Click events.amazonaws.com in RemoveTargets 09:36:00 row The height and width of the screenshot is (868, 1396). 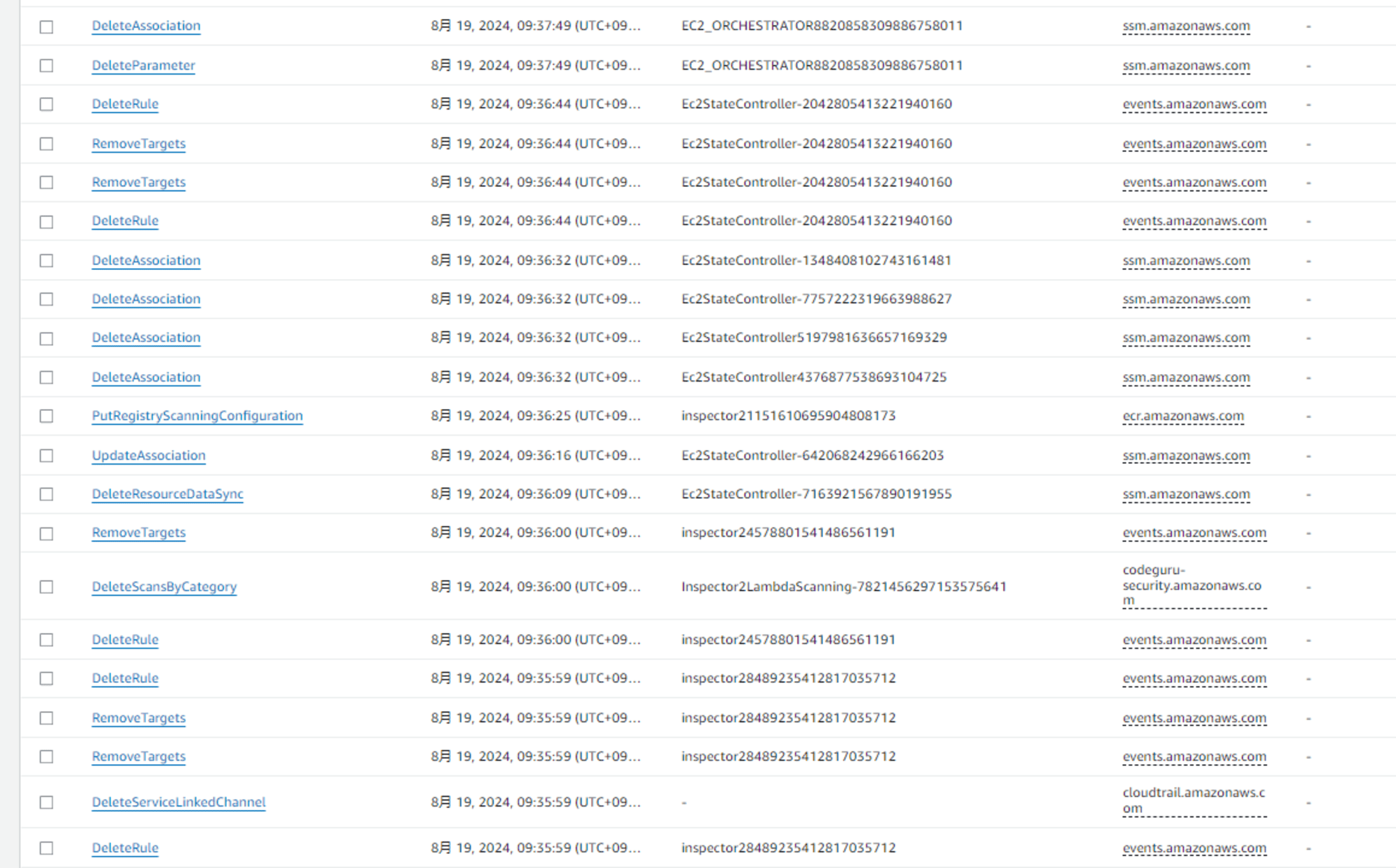tap(1194, 532)
